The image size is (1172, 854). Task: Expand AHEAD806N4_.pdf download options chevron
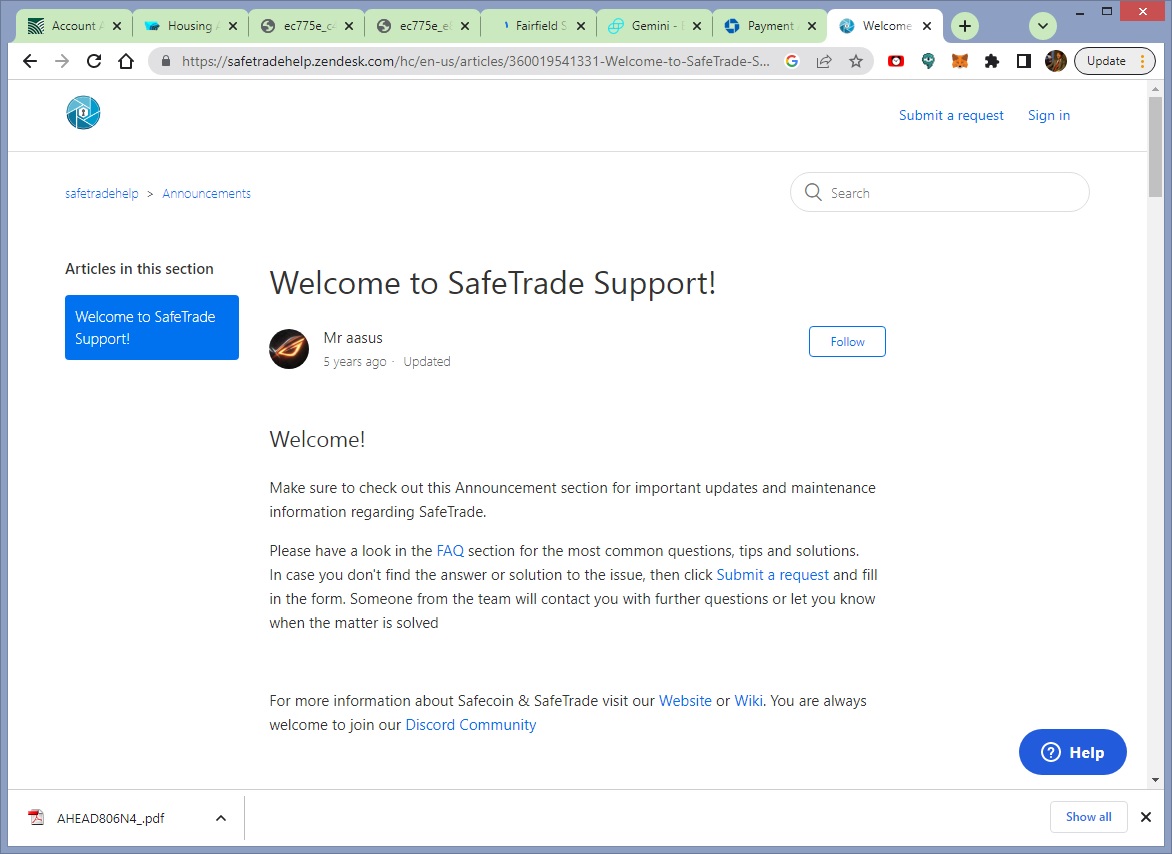tap(220, 818)
